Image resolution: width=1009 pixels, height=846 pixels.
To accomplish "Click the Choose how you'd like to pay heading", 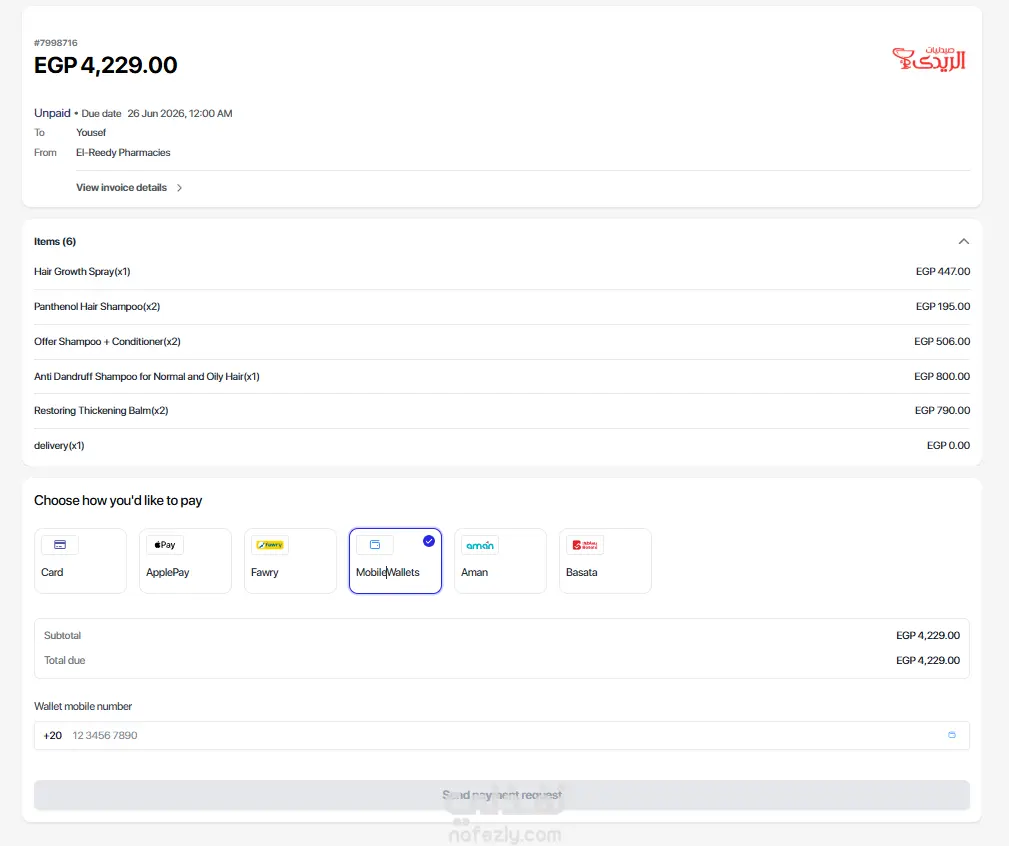I will point(118,501).
